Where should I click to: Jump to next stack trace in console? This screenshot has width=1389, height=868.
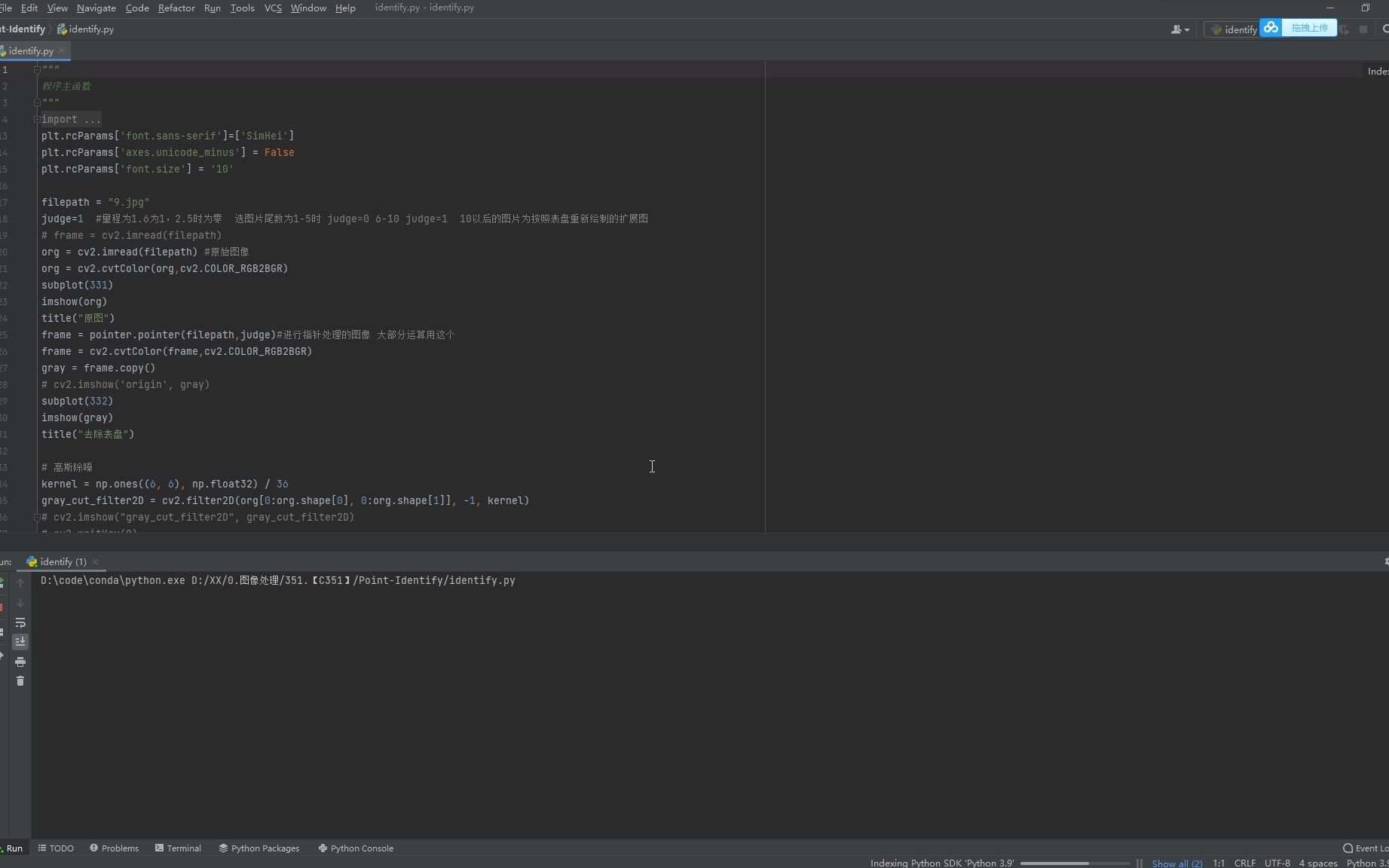click(20, 603)
